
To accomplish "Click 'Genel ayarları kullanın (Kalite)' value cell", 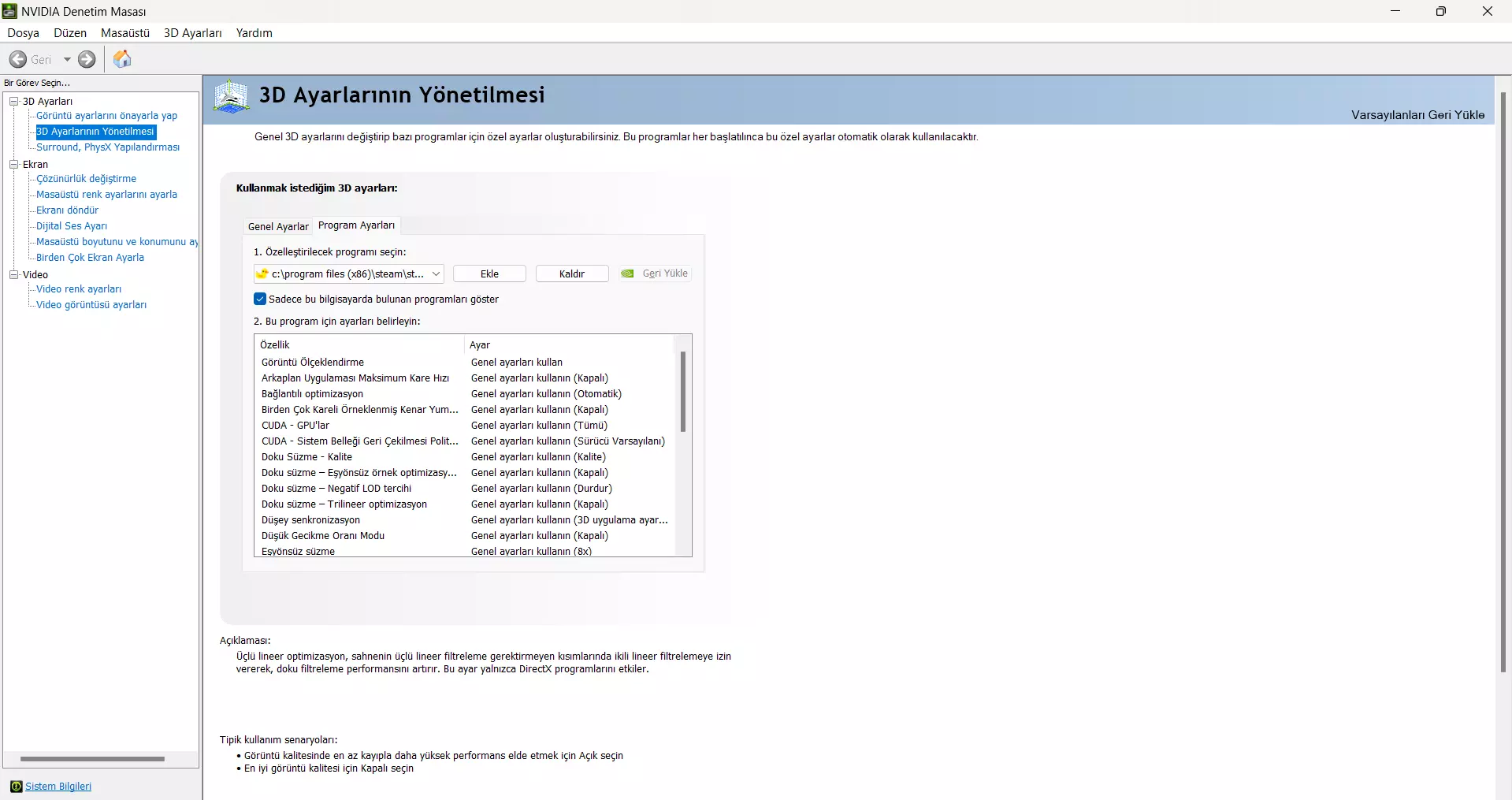I will (x=538, y=457).
